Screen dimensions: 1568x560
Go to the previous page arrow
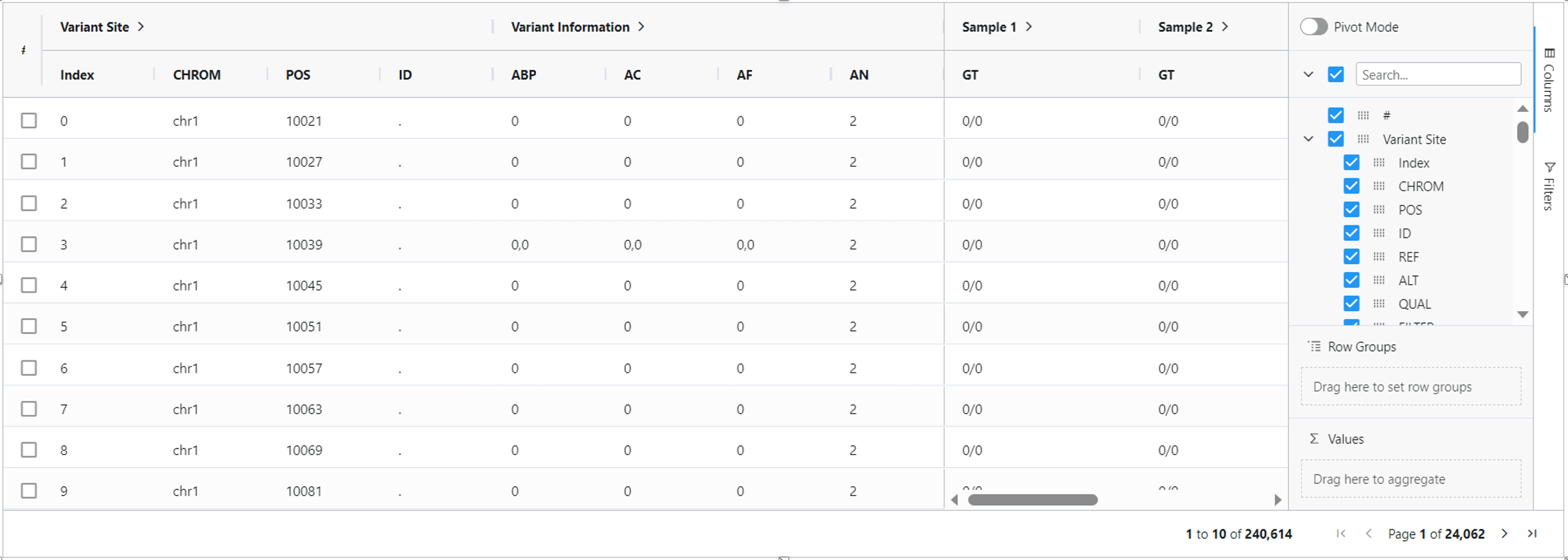1369,534
